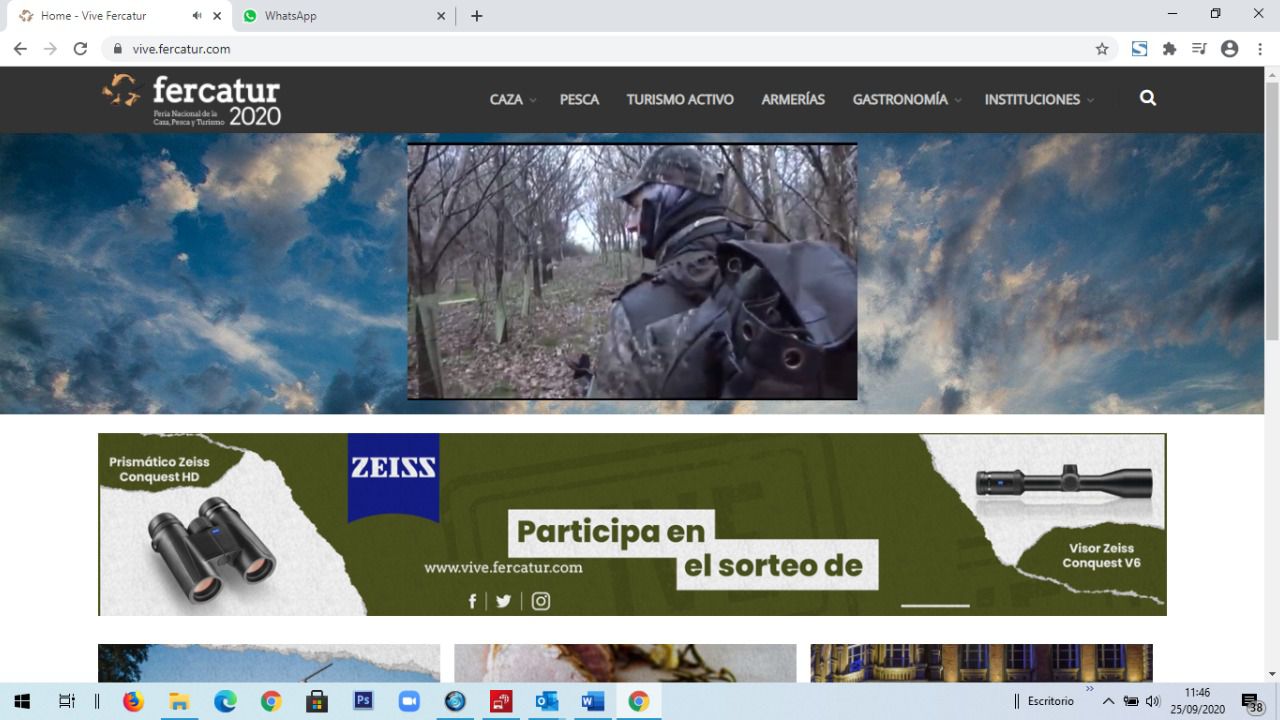Click the hunter video in the hero
The width and height of the screenshot is (1280, 720).
[x=632, y=271]
